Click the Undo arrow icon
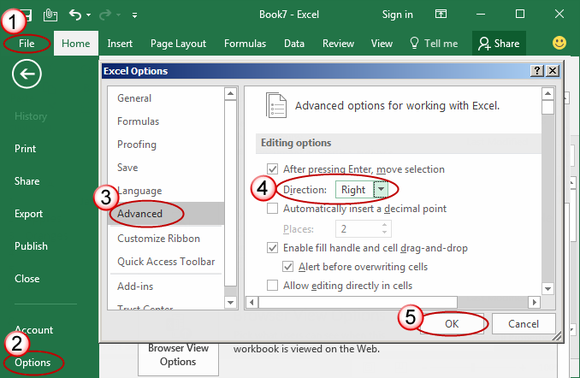 (75, 15)
